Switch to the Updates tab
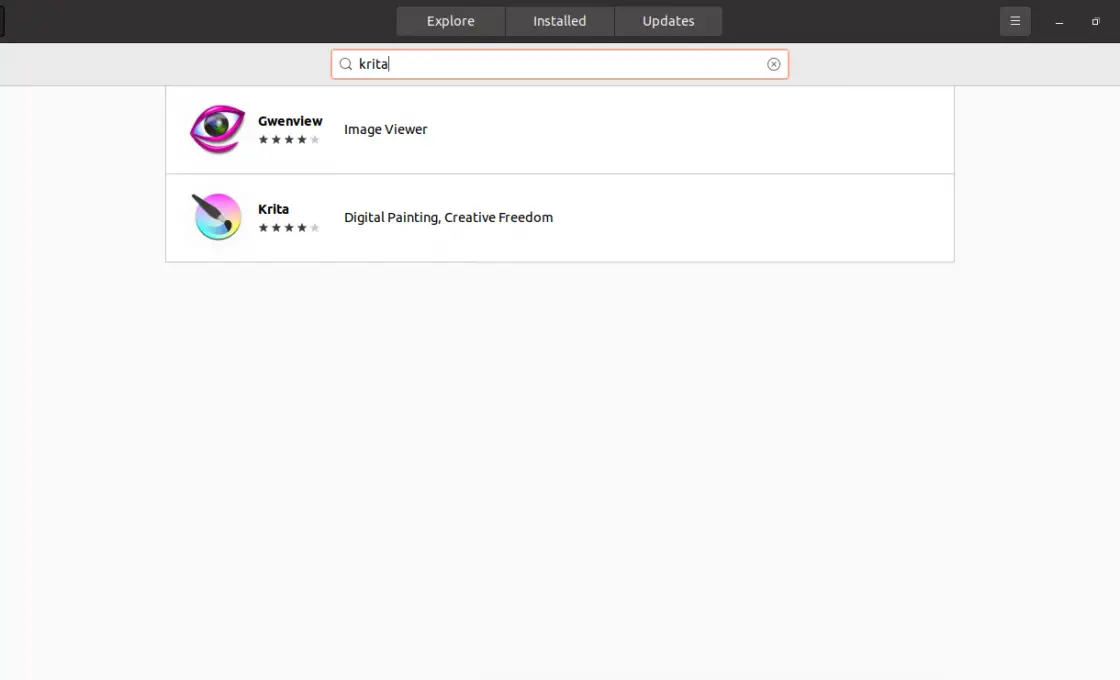This screenshot has width=1120, height=680. click(668, 21)
